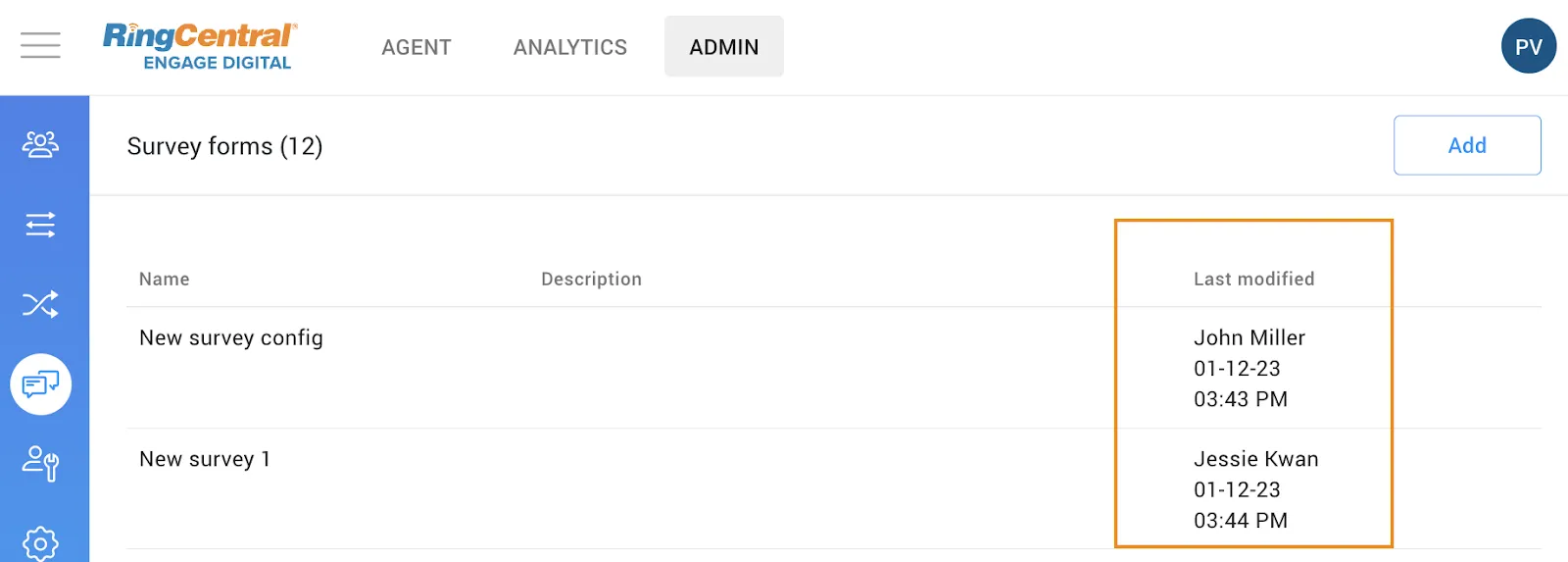
Task: Select the shuffle routing sidebar icon
Action: (x=40, y=304)
